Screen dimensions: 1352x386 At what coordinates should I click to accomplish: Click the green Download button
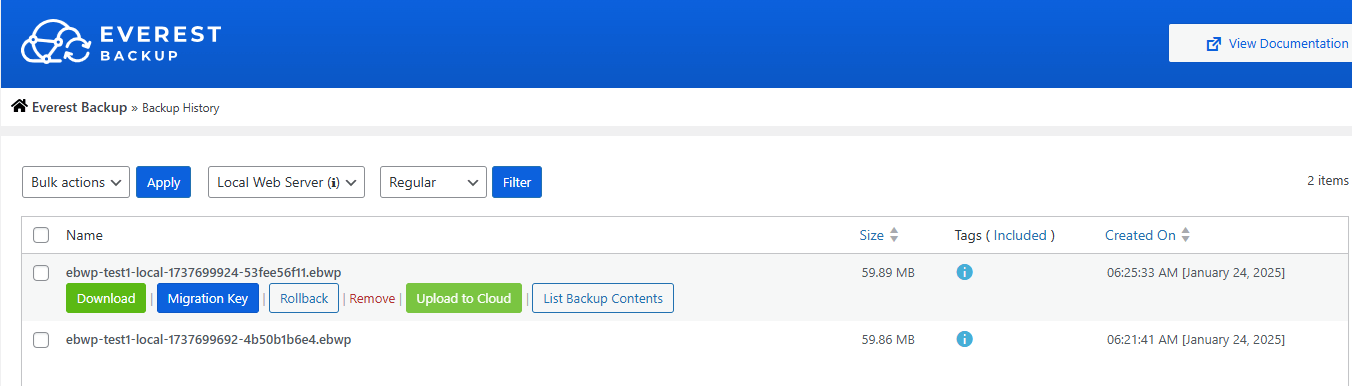pyautogui.click(x=106, y=298)
